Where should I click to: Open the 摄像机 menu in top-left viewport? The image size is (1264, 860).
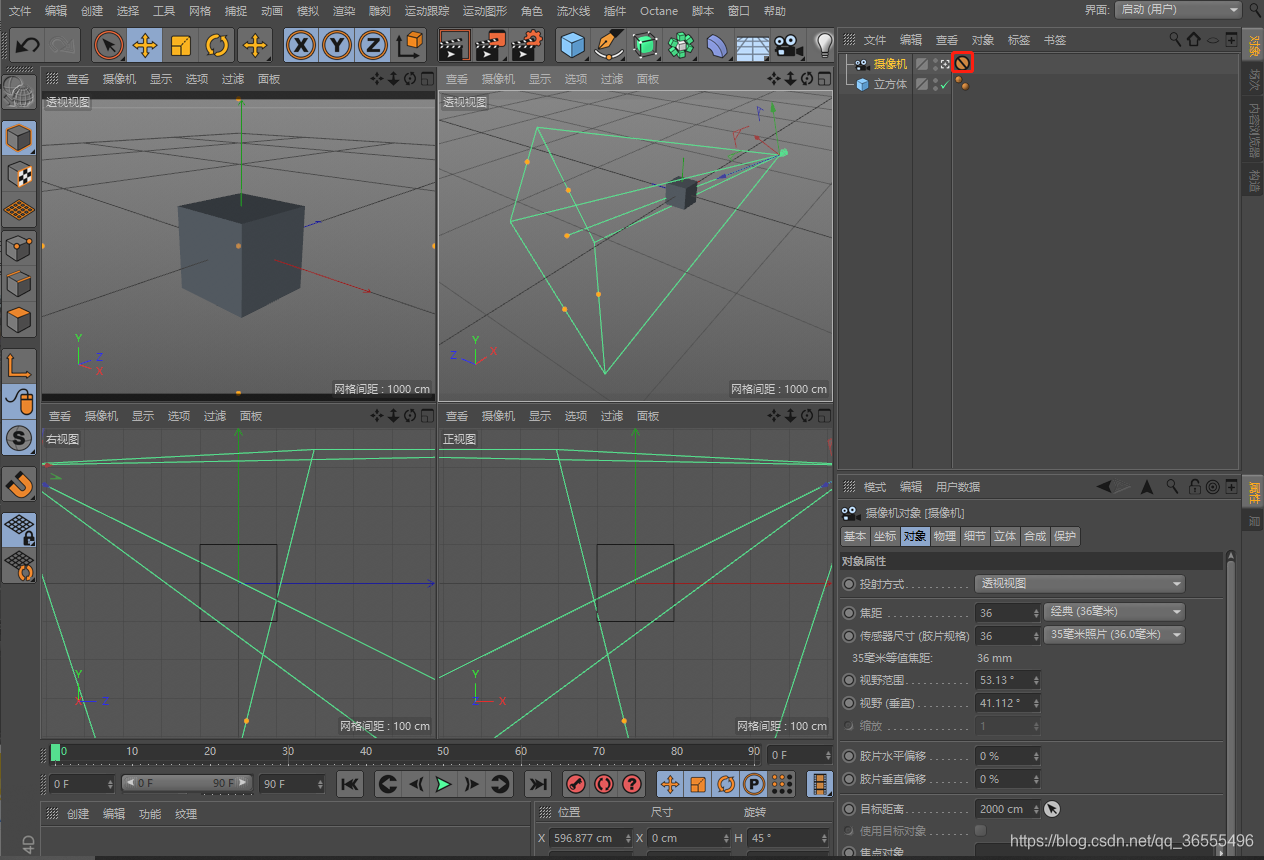tap(119, 79)
